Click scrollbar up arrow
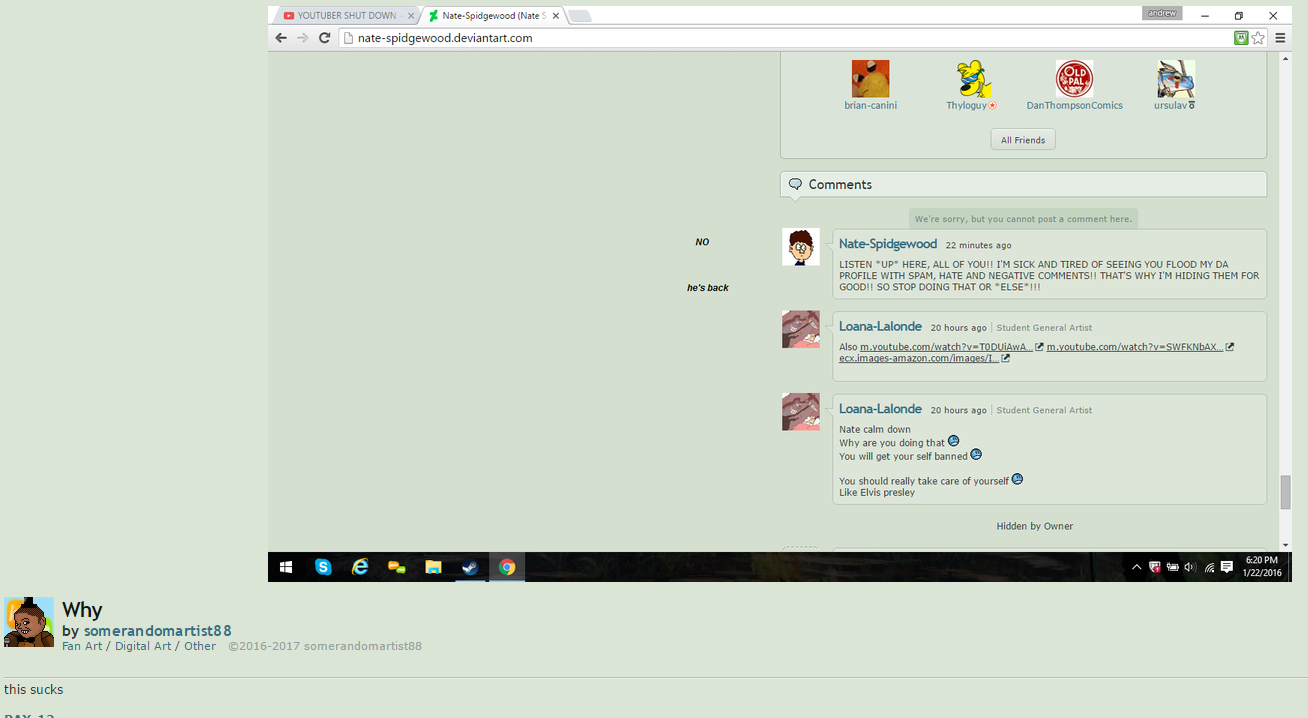Image resolution: width=1308 pixels, height=718 pixels. [x=1285, y=59]
